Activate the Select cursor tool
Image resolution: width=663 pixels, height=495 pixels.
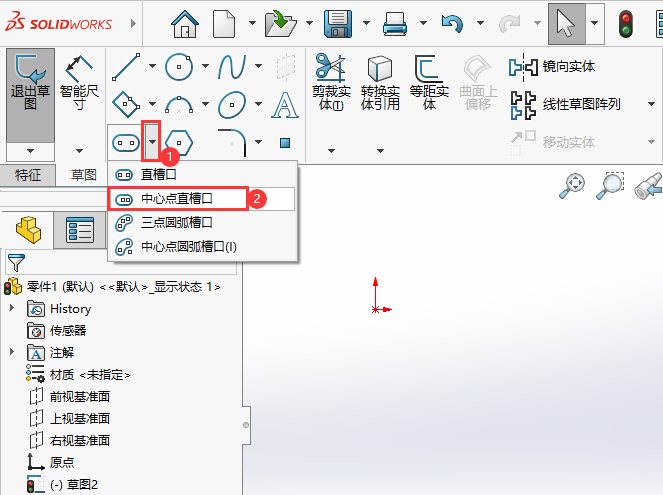pos(567,24)
